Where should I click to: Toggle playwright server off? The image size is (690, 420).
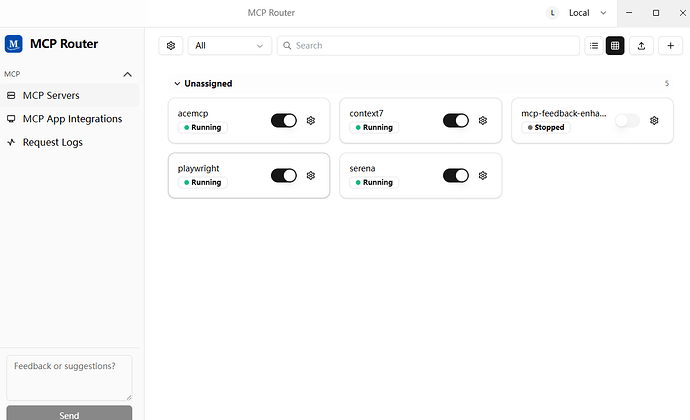[x=284, y=175]
